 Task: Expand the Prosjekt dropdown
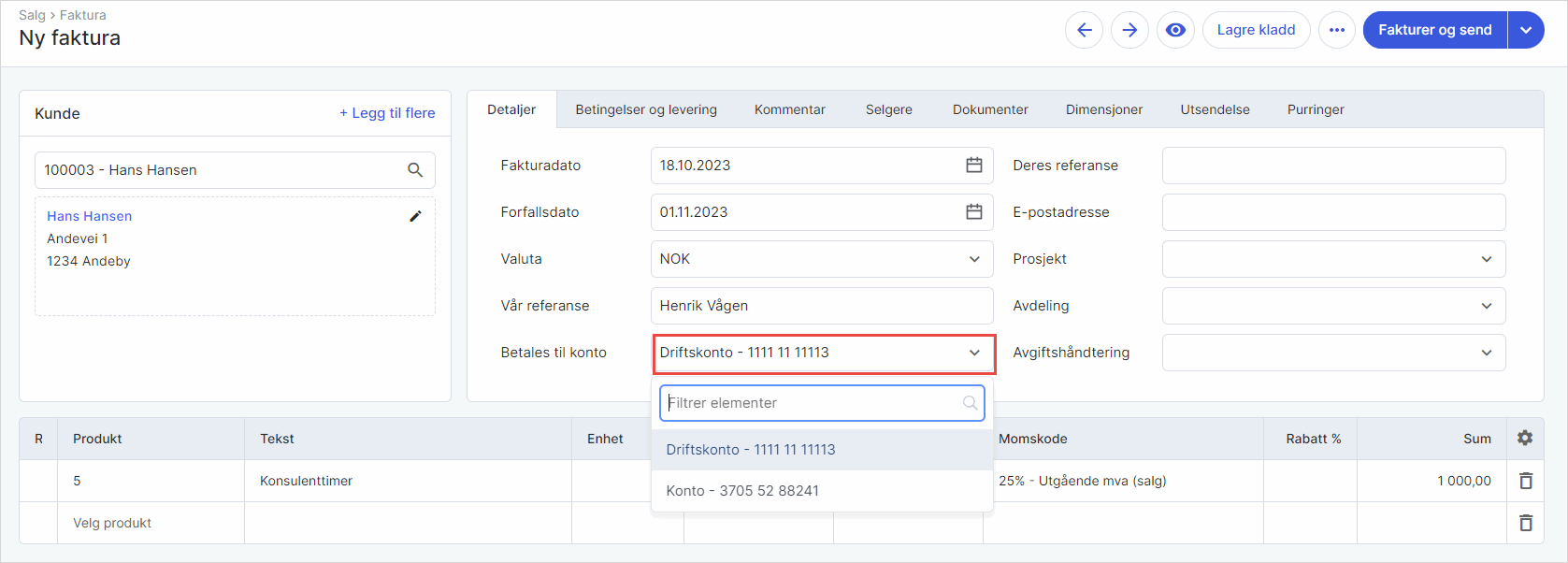1333,259
